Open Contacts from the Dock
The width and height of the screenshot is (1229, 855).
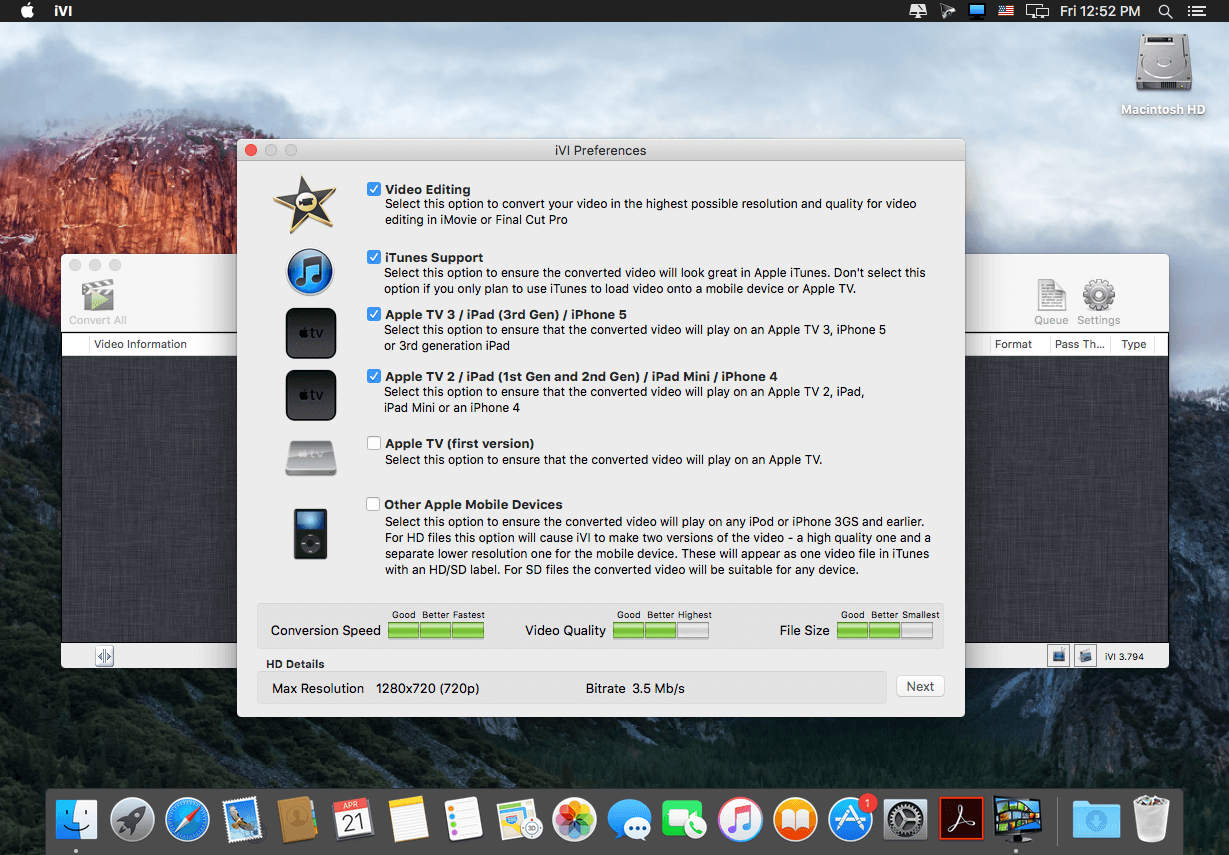297,820
